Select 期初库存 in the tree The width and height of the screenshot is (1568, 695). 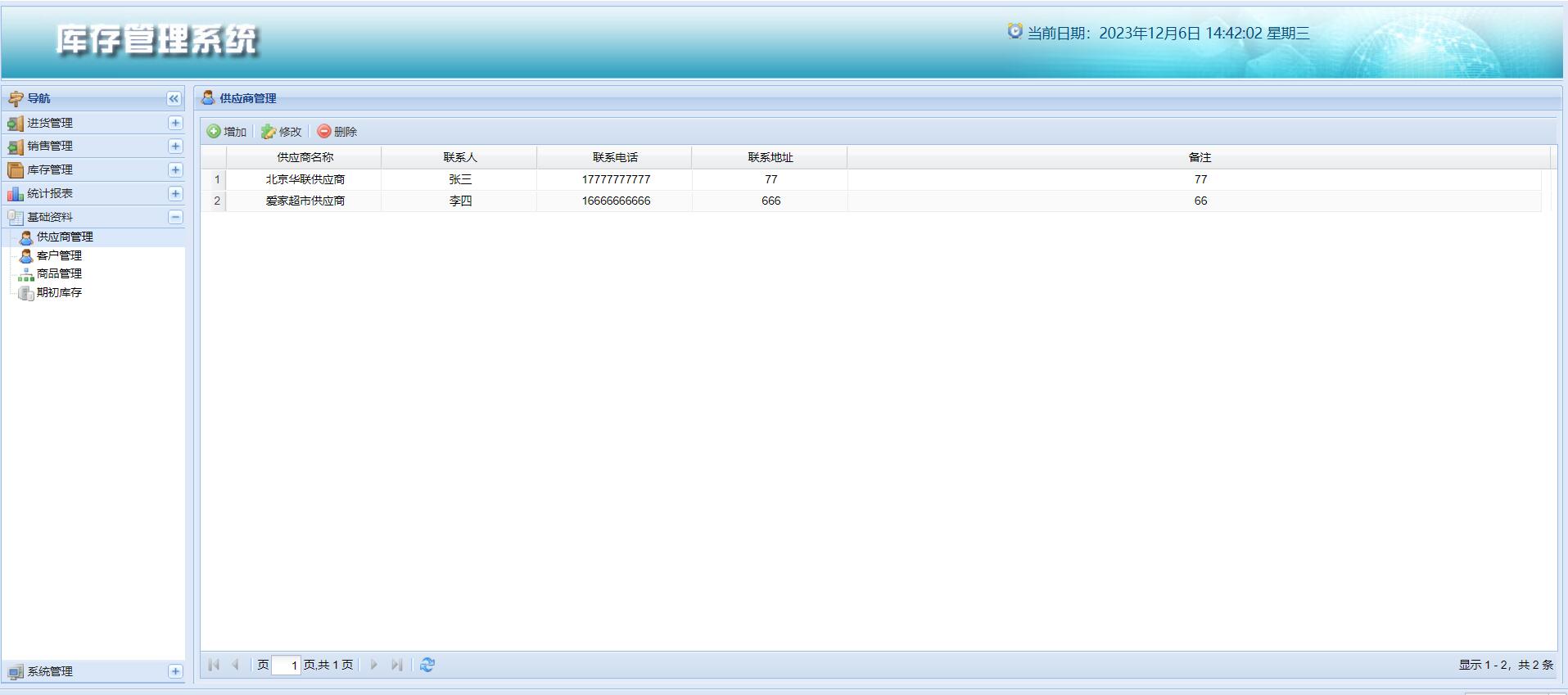click(x=59, y=292)
